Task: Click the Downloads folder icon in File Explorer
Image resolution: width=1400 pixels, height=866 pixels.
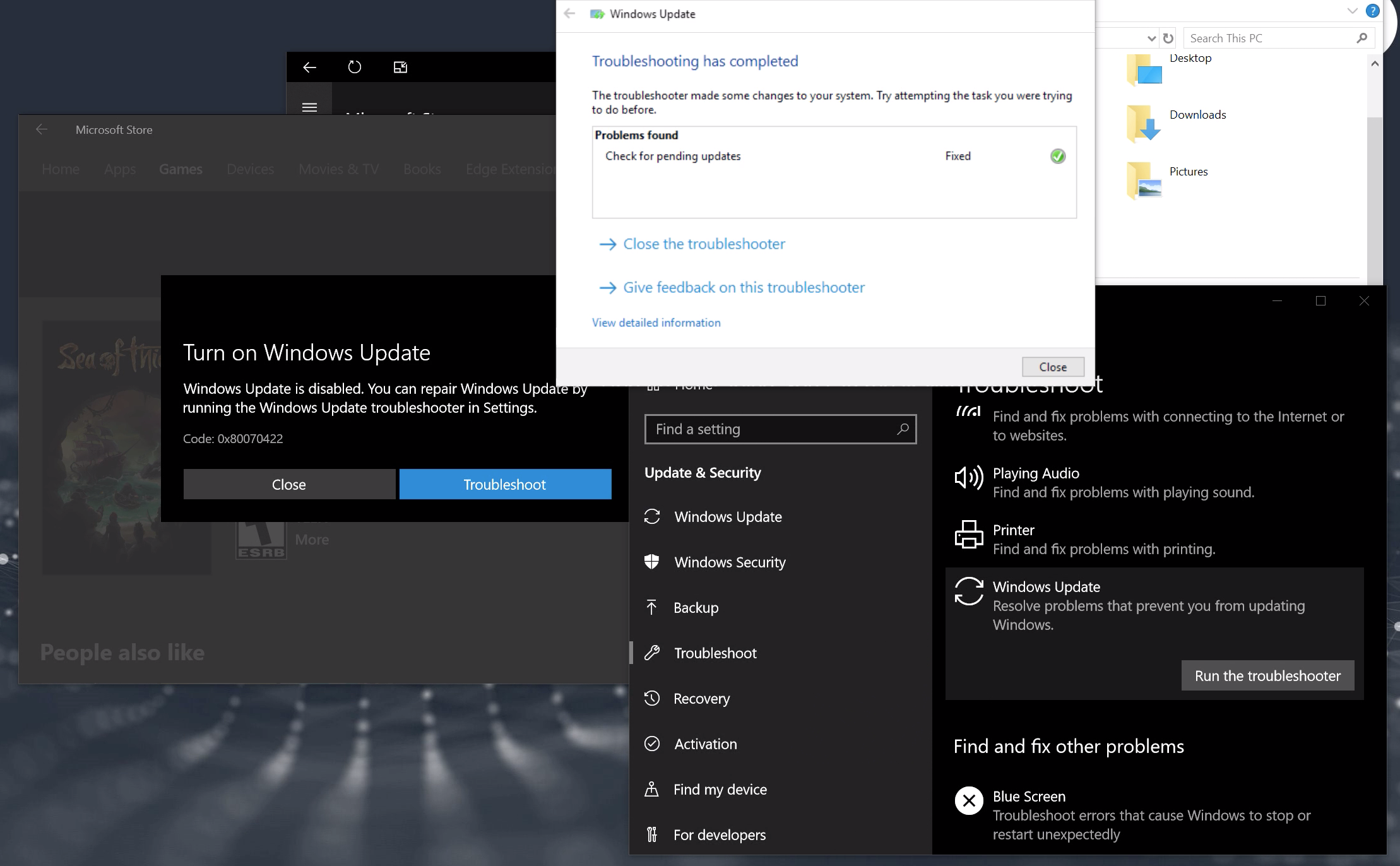Action: point(1144,124)
